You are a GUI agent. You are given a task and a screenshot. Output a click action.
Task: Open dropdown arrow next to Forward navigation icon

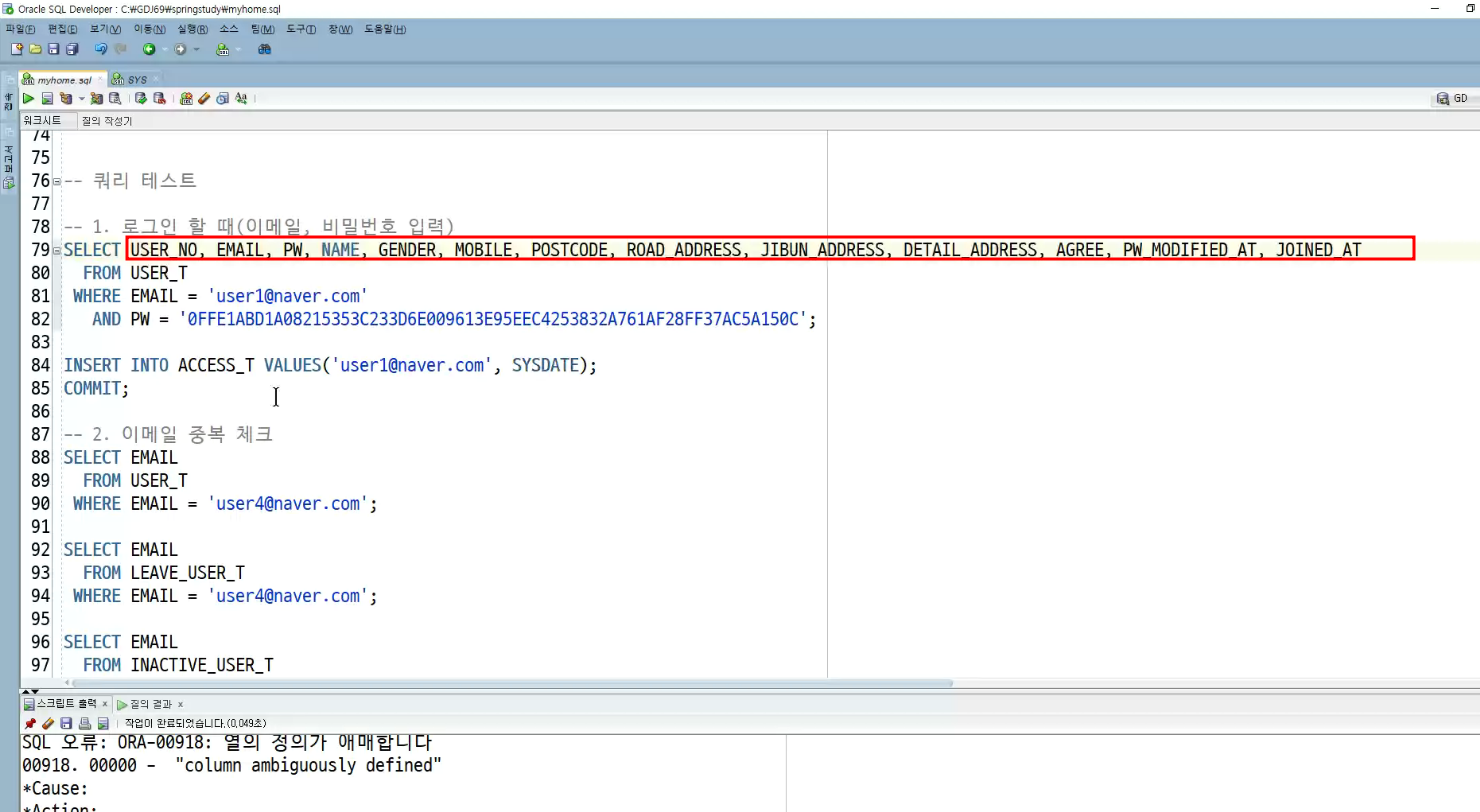[196, 49]
